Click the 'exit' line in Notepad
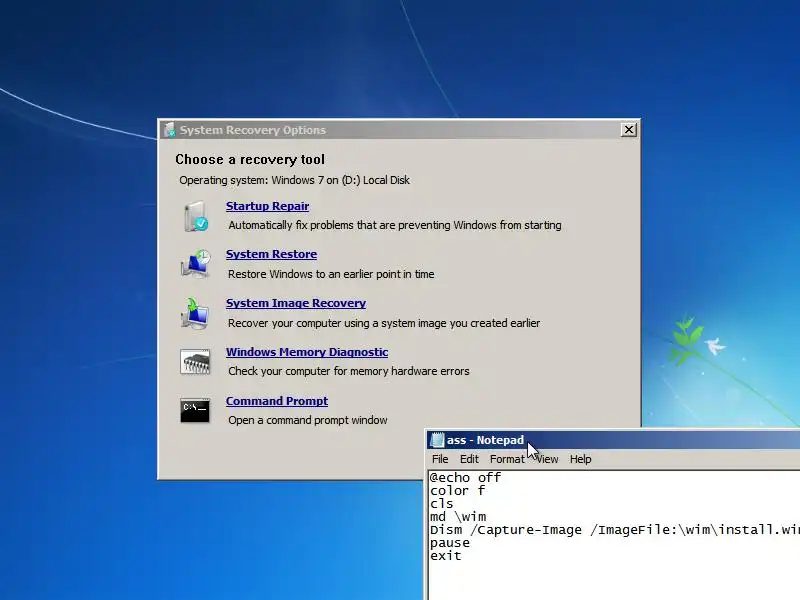This screenshot has width=800, height=600. [x=445, y=556]
